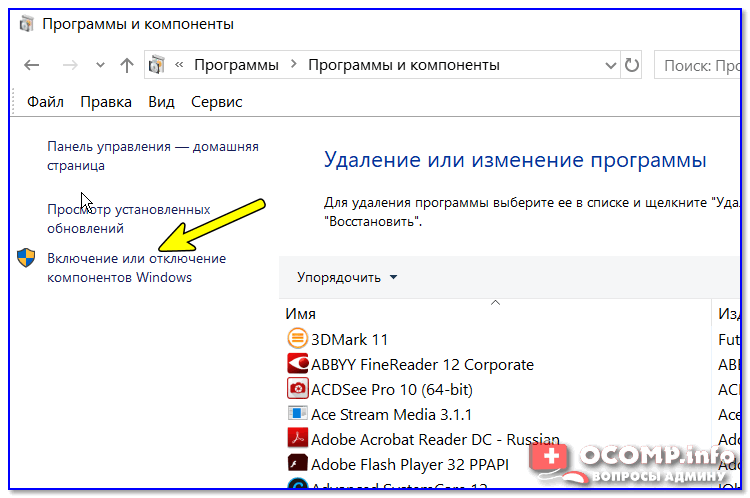Open Просмотр установленных обновлений link
This screenshot has width=750, height=498.
coord(129,219)
